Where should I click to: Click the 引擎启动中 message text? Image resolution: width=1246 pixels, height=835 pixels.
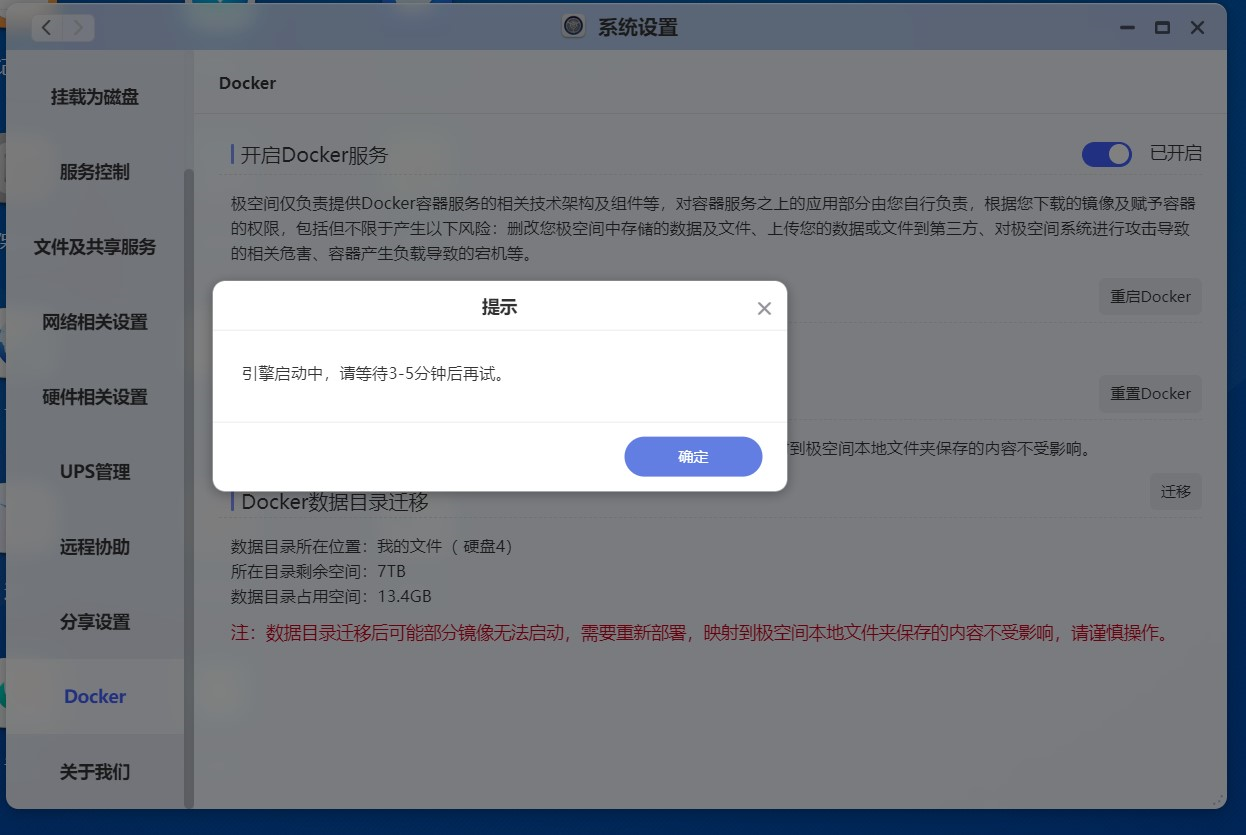373,374
